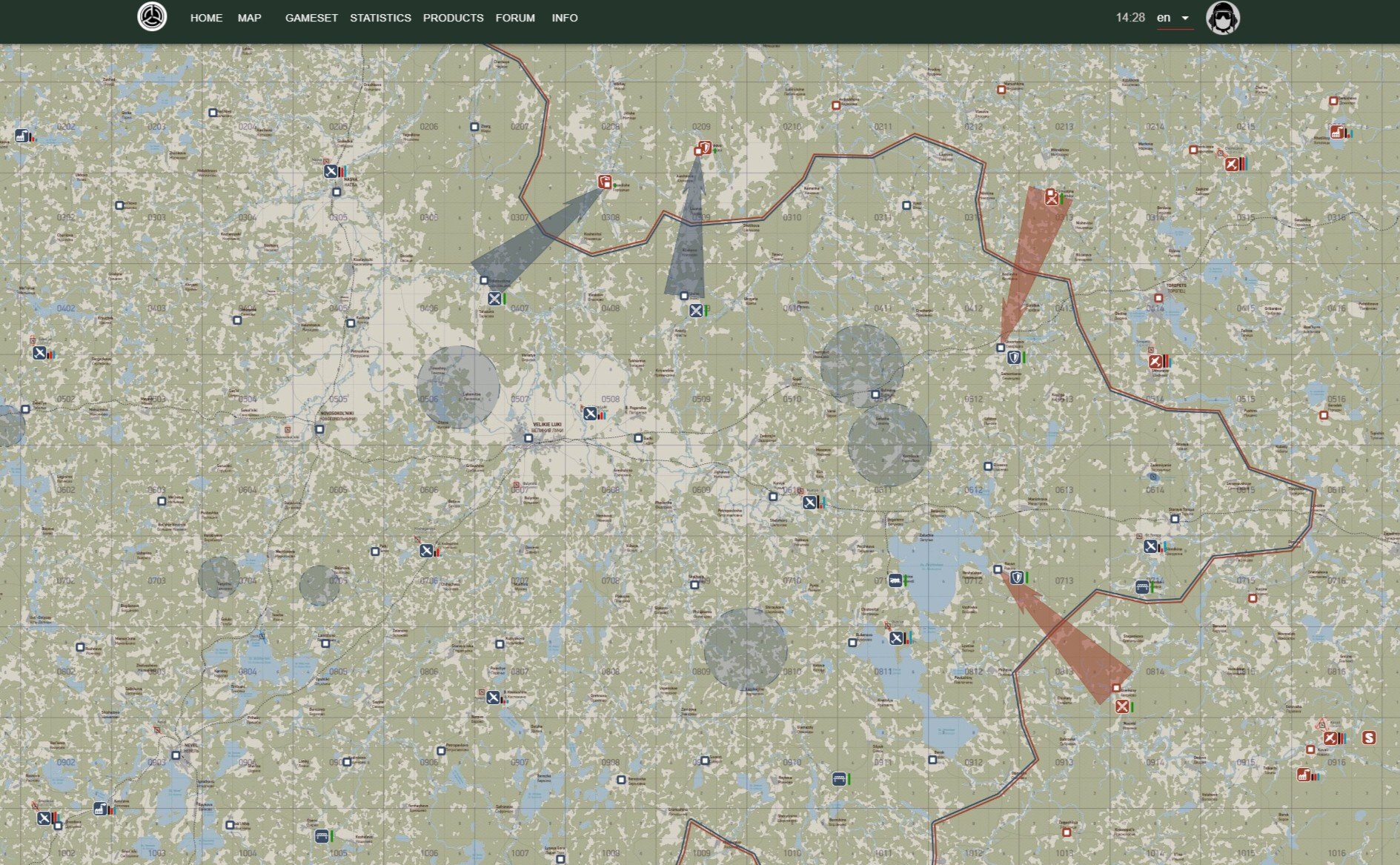Select the blue airfield icon in grid 0508
Screen dimensions: 1400x865
click(x=590, y=414)
